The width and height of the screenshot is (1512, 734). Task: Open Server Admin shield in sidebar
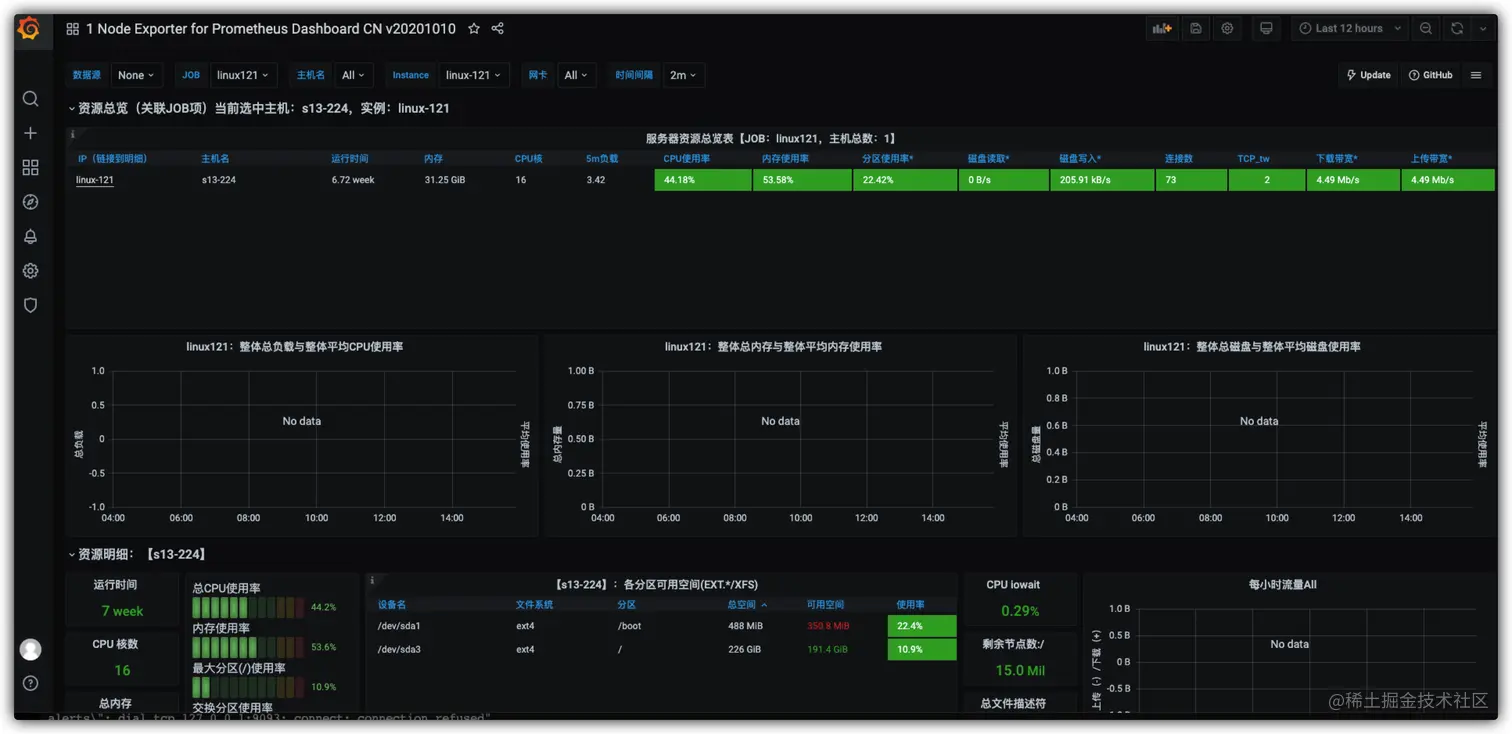pyautogui.click(x=30, y=305)
